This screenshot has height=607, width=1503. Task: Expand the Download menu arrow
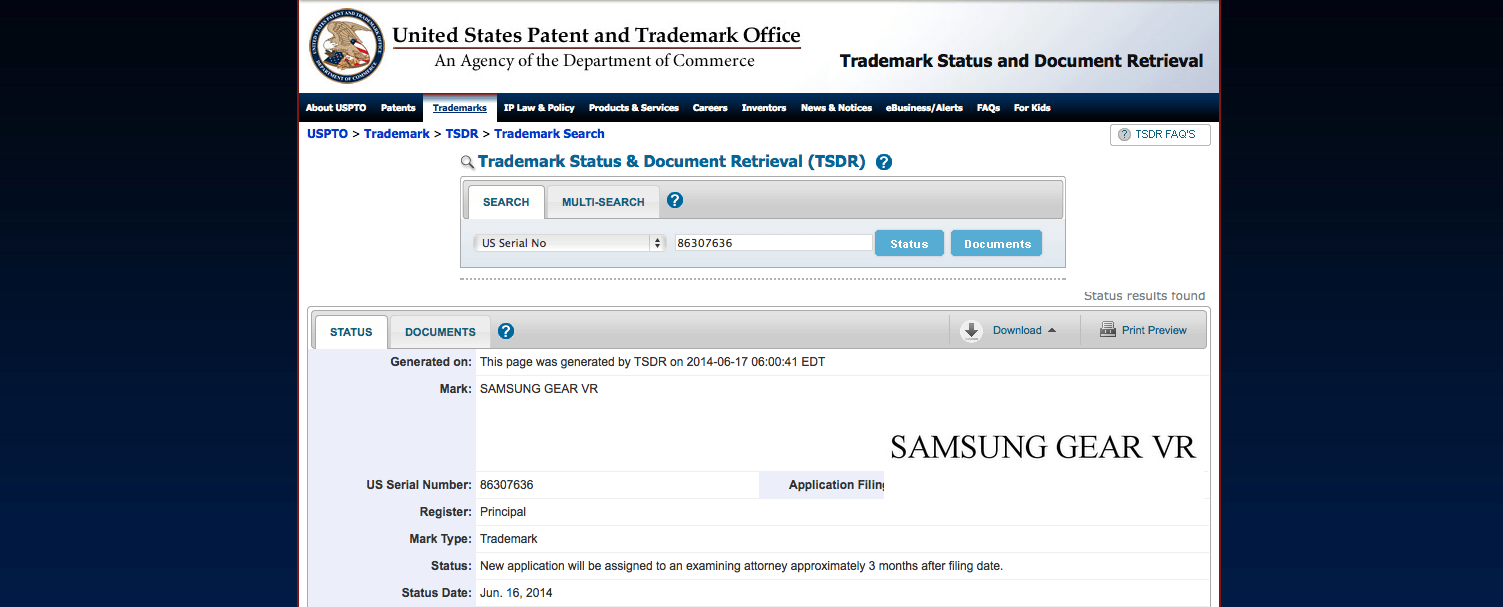click(x=1052, y=331)
